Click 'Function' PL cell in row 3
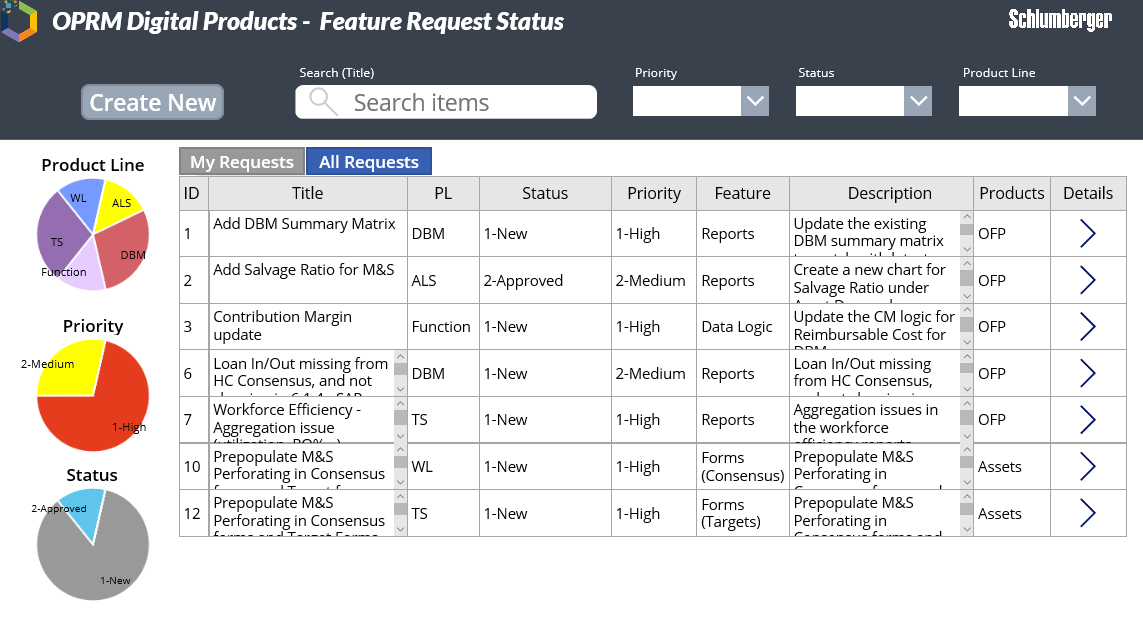 pos(441,327)
